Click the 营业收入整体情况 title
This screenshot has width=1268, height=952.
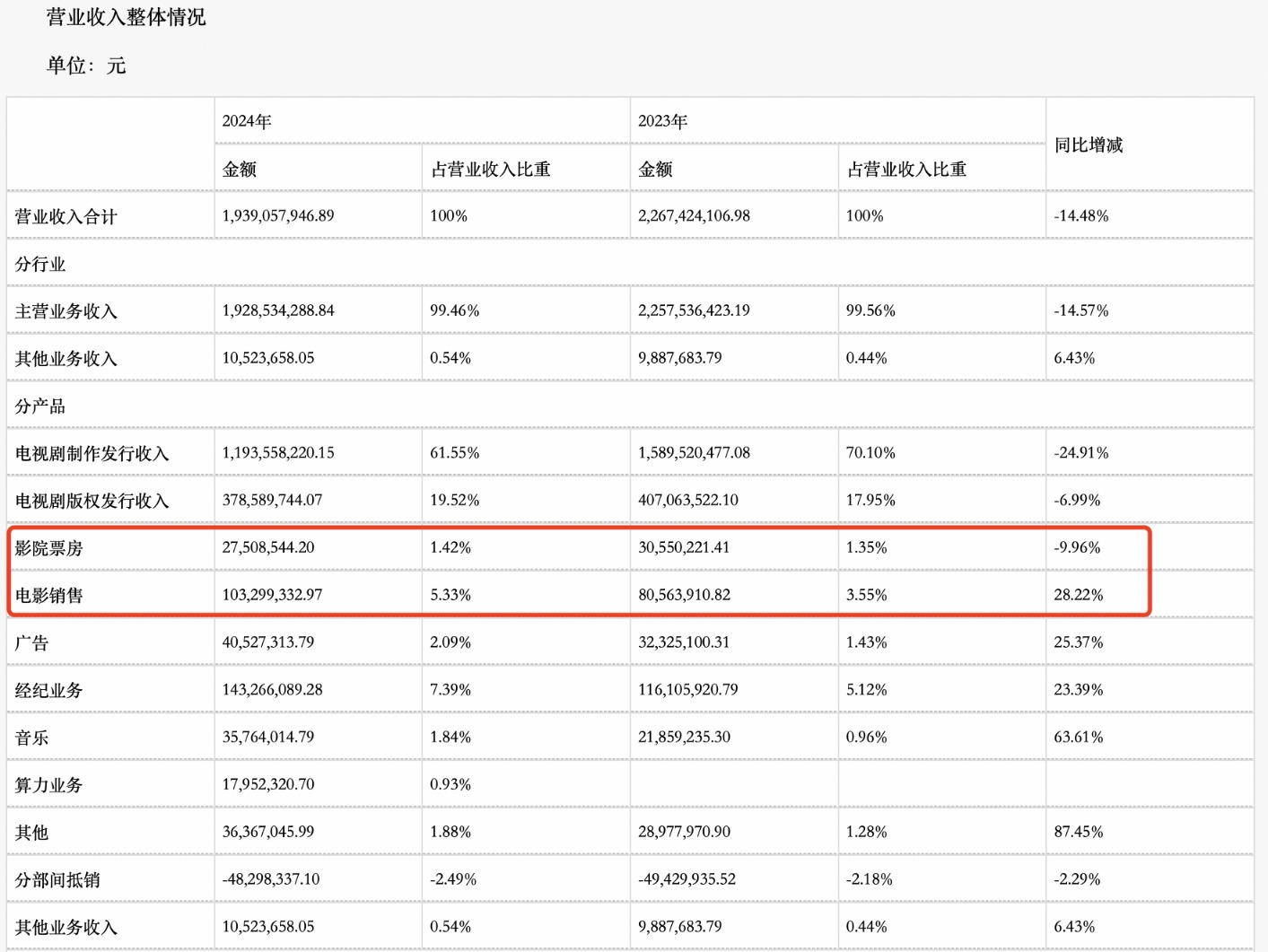coord(123,16)
